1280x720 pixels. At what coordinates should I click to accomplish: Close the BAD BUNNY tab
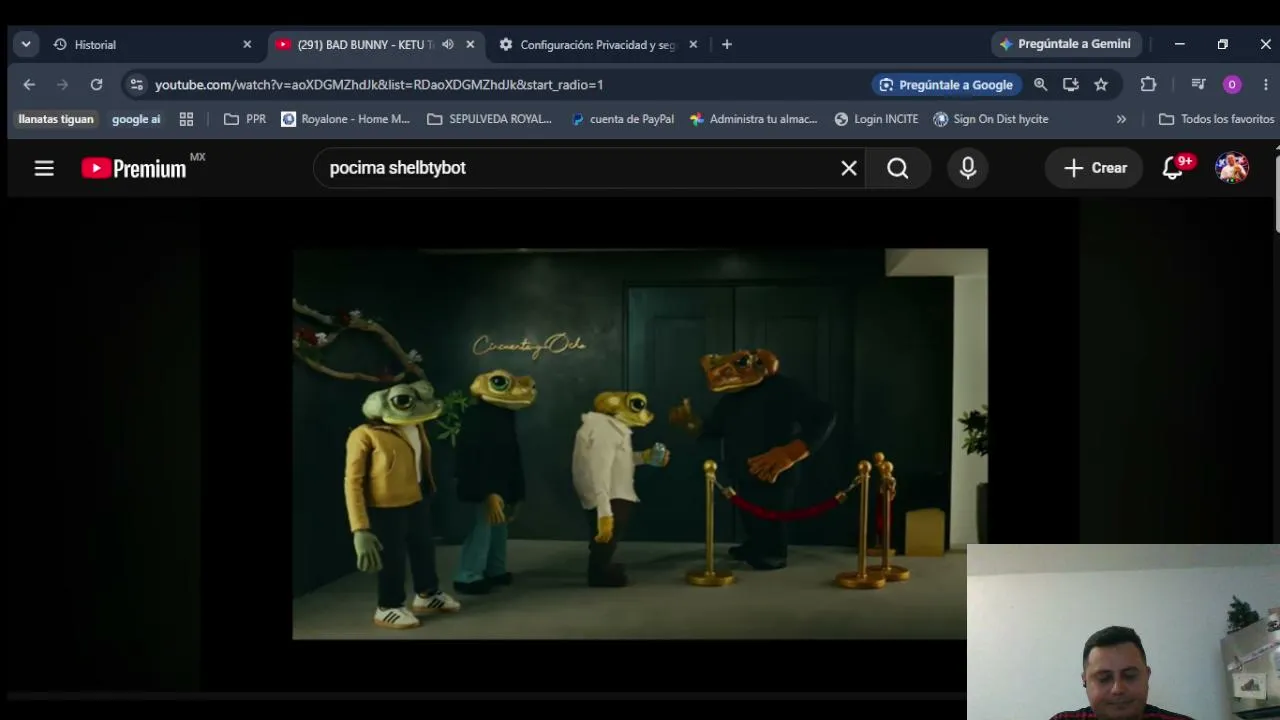pyautogui.click(x=470, y=44)
